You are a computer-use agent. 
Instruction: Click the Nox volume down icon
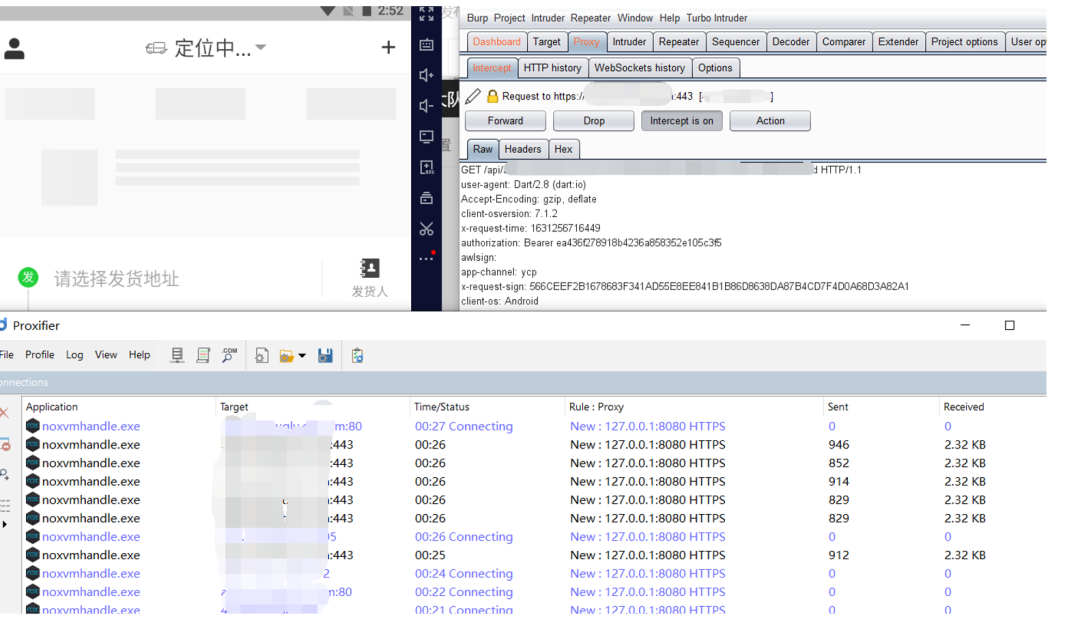426,105
